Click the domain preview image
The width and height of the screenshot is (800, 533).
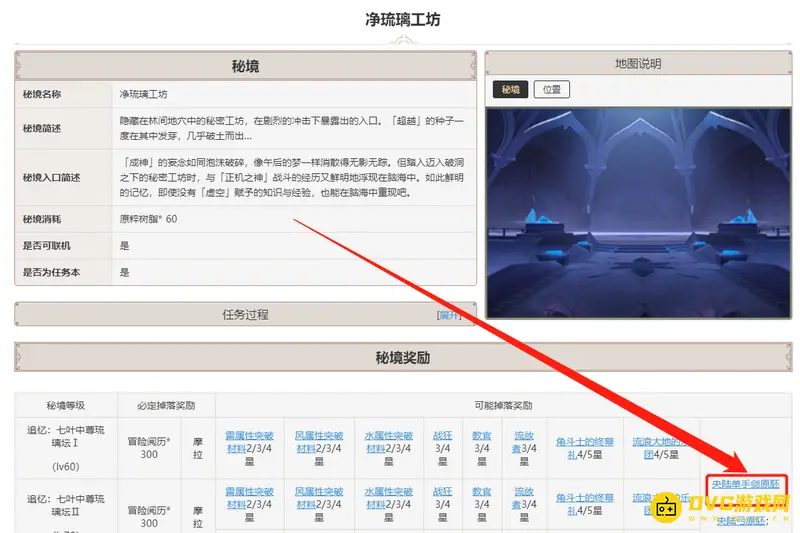(x=637, y=213)
